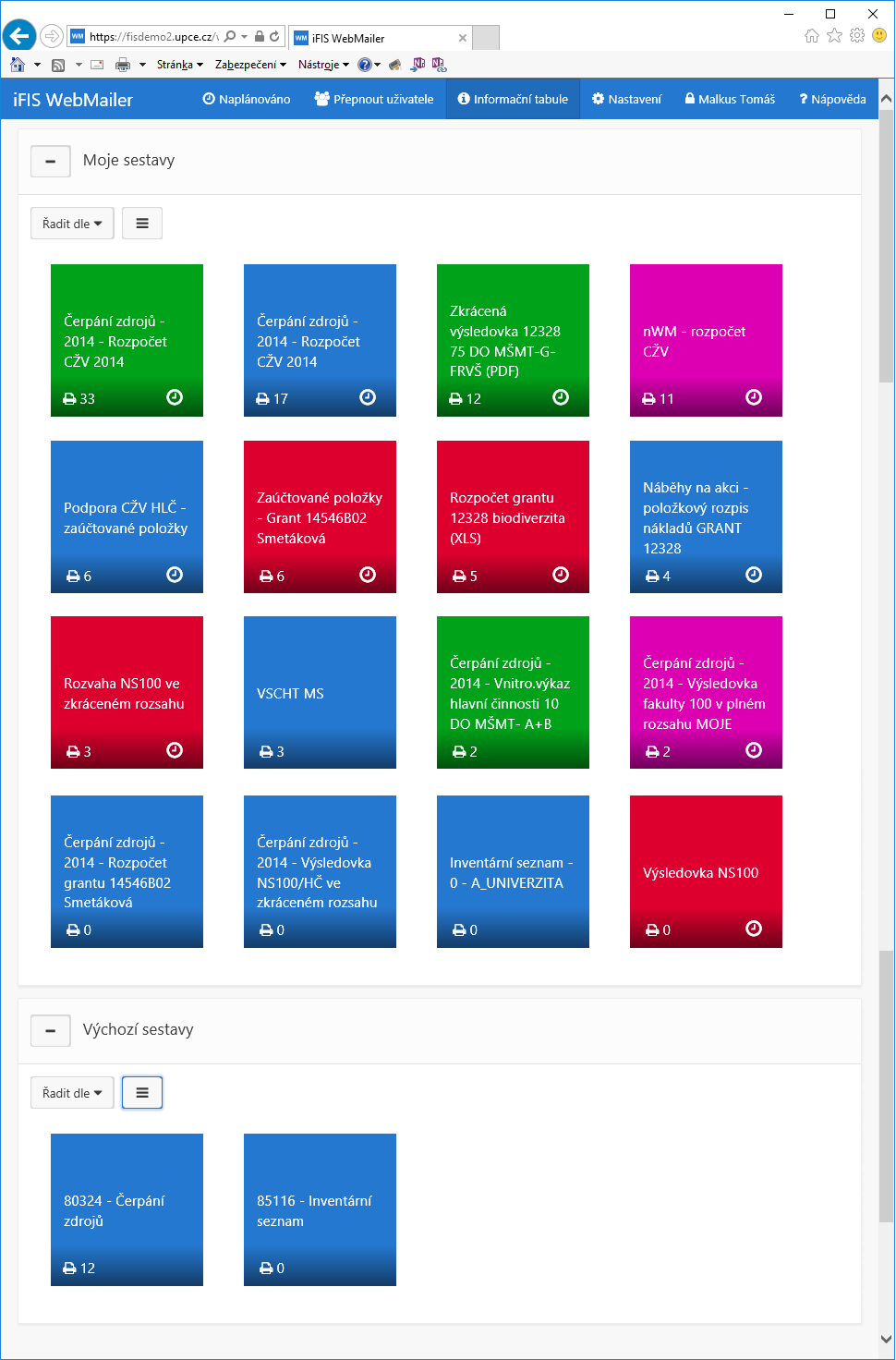The image size is (896, 1360).
Task: Click the printer icon on Rozpočet grantu 14546B02 Smetáková tile
Action: (x=73, y=930)
